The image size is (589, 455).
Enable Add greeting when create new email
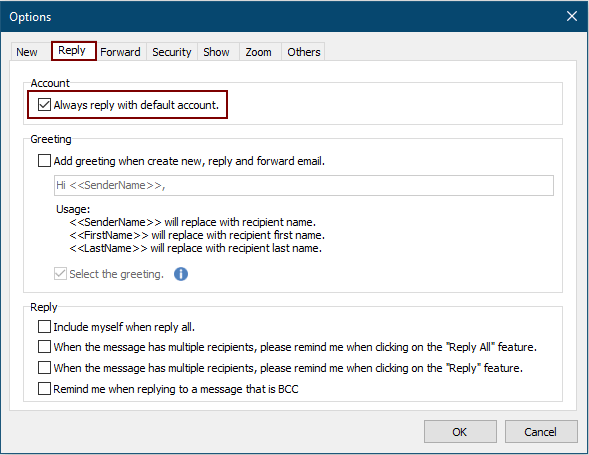coord(44,161)
